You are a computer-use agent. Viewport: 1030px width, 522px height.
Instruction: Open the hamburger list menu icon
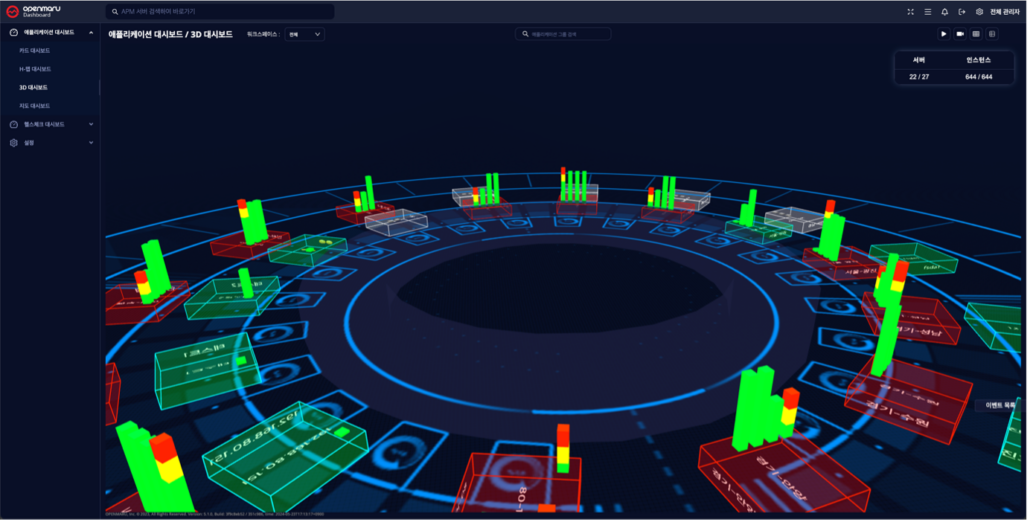pyautogui.click(x=928, y=12)
